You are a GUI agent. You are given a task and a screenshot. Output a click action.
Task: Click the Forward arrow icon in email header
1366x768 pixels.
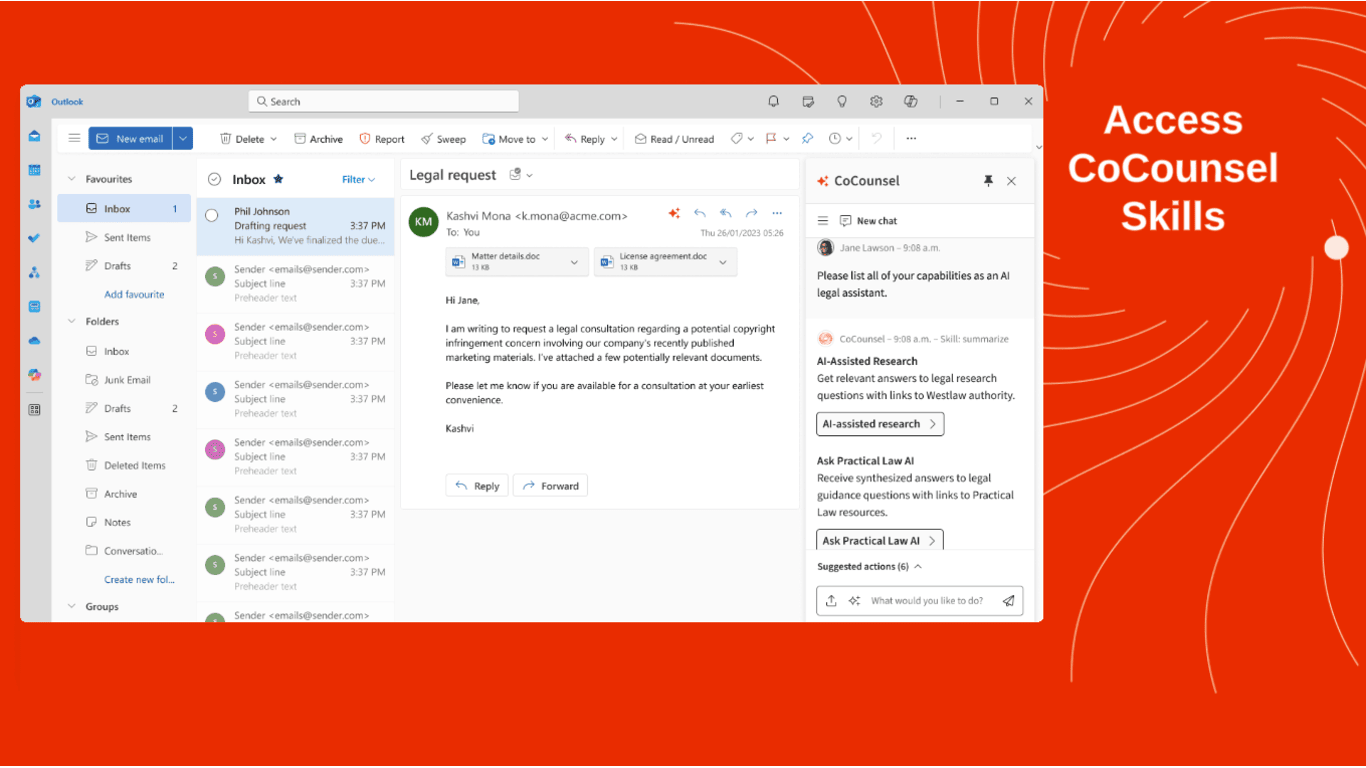point(751,213)
